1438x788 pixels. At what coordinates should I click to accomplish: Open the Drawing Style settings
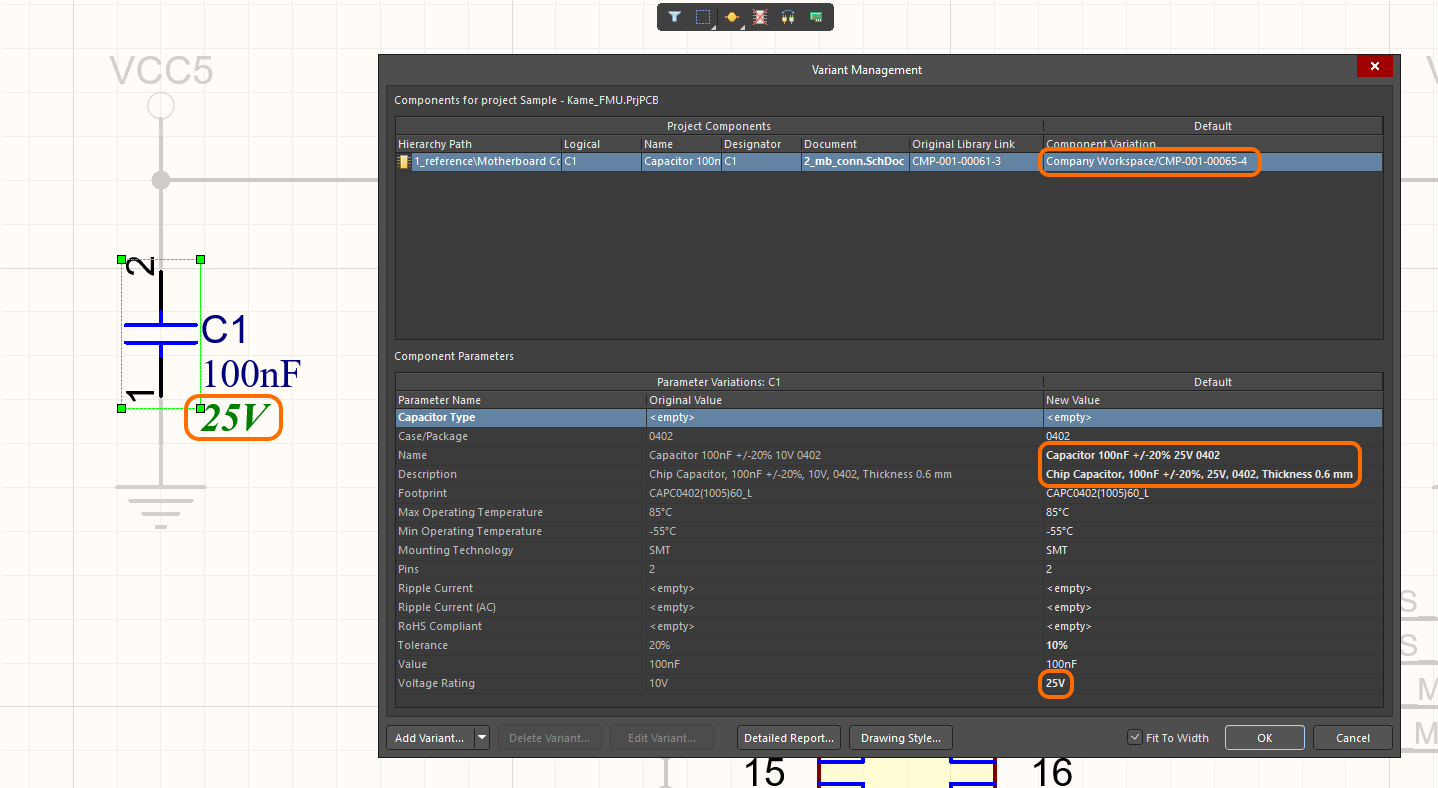(900, 738)
